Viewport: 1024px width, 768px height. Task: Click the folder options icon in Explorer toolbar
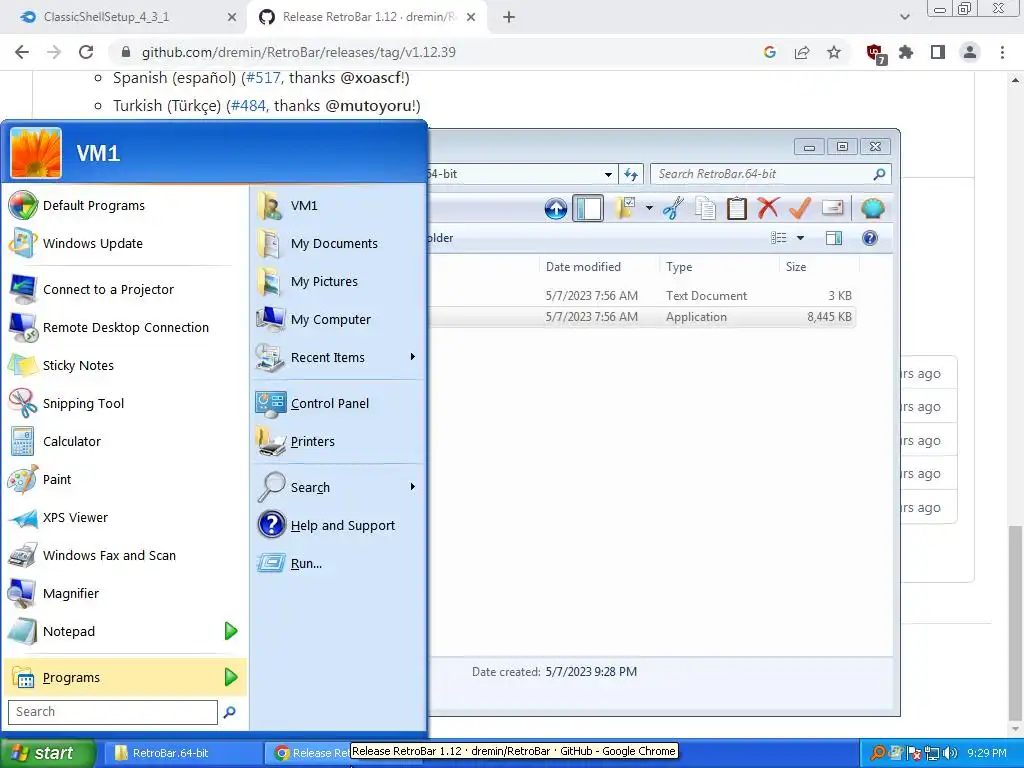pyautogui.click(x=625, y=208)
